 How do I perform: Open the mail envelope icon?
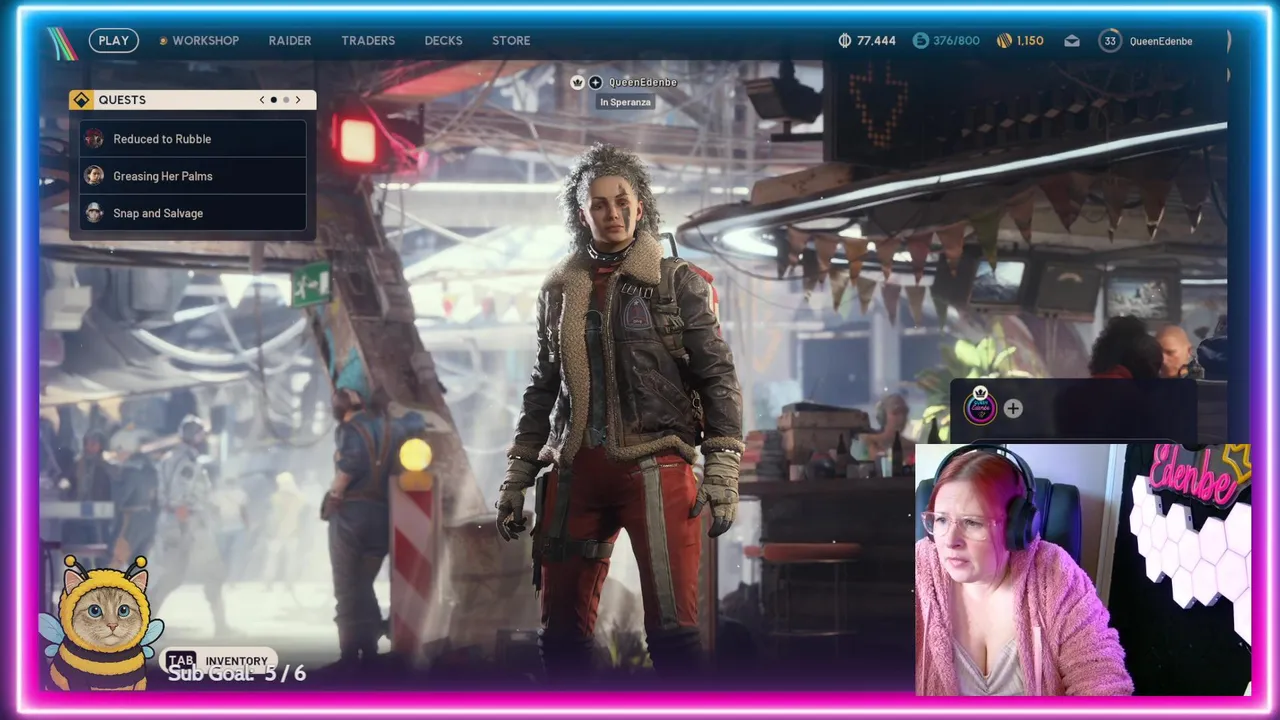[x=1072, y=41]
